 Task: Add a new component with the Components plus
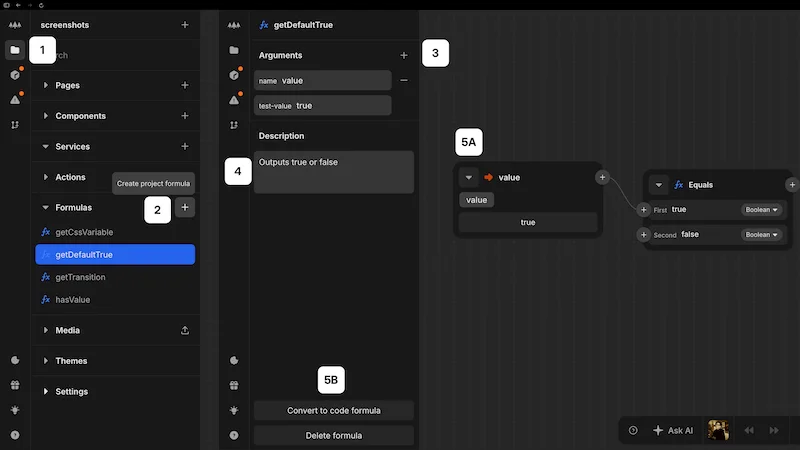click(185, 116)
